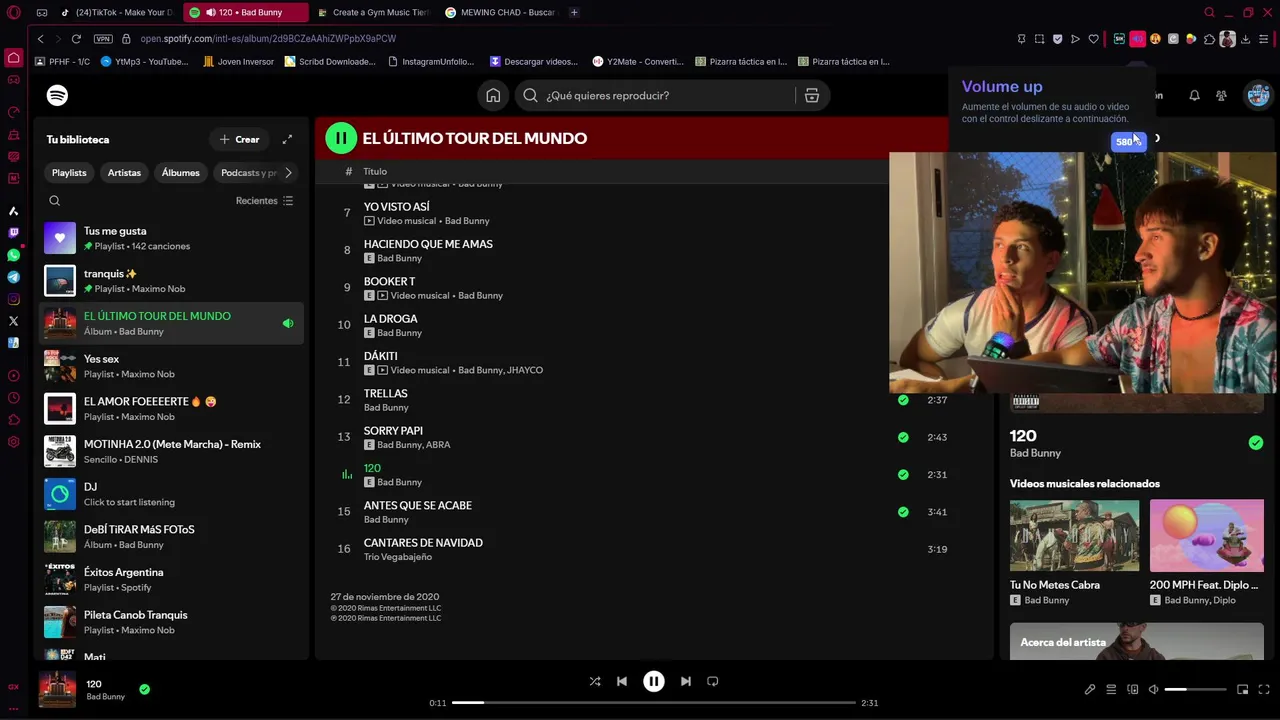Toggle shuffle in player bar
The height and width of the screenshot is (720, 1280).
595,681
